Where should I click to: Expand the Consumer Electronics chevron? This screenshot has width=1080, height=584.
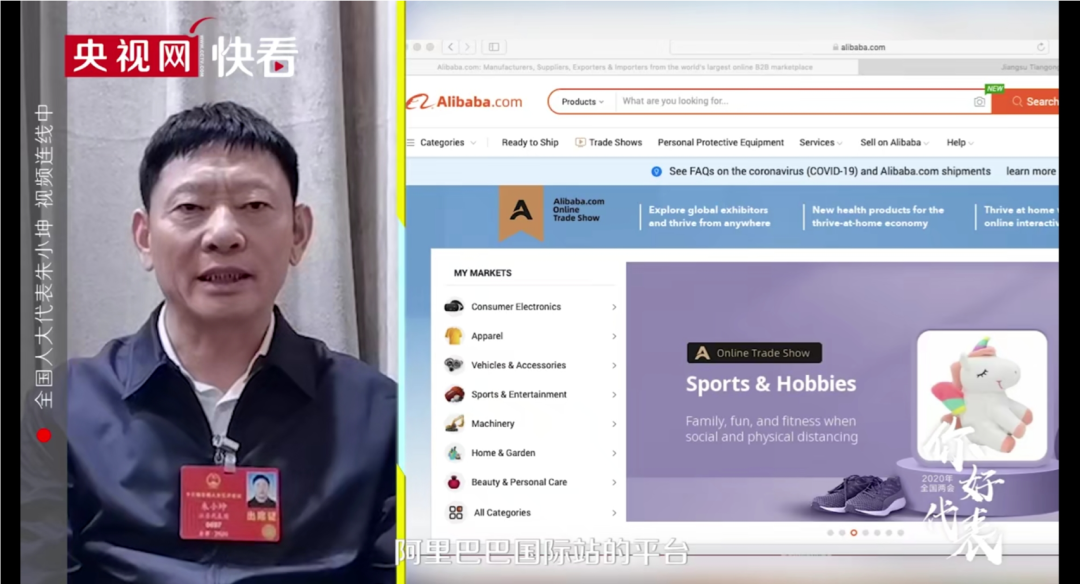[614, 307]
